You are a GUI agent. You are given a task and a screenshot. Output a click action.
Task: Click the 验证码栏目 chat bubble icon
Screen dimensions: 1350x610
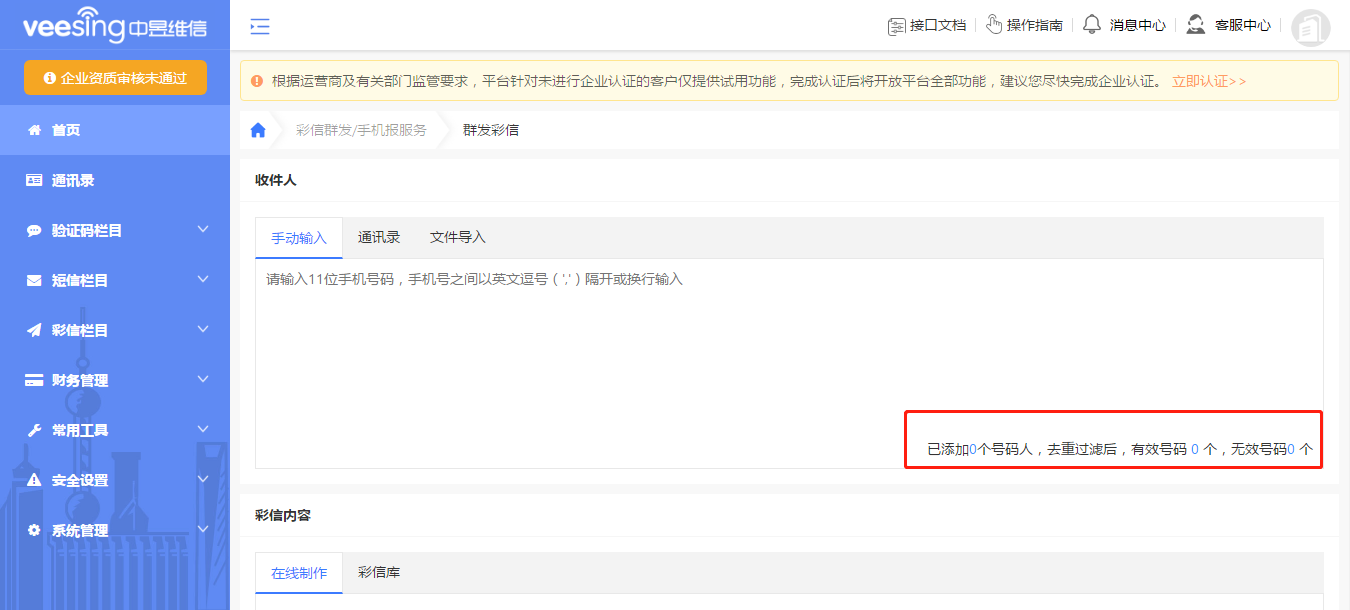pos(34,230)
